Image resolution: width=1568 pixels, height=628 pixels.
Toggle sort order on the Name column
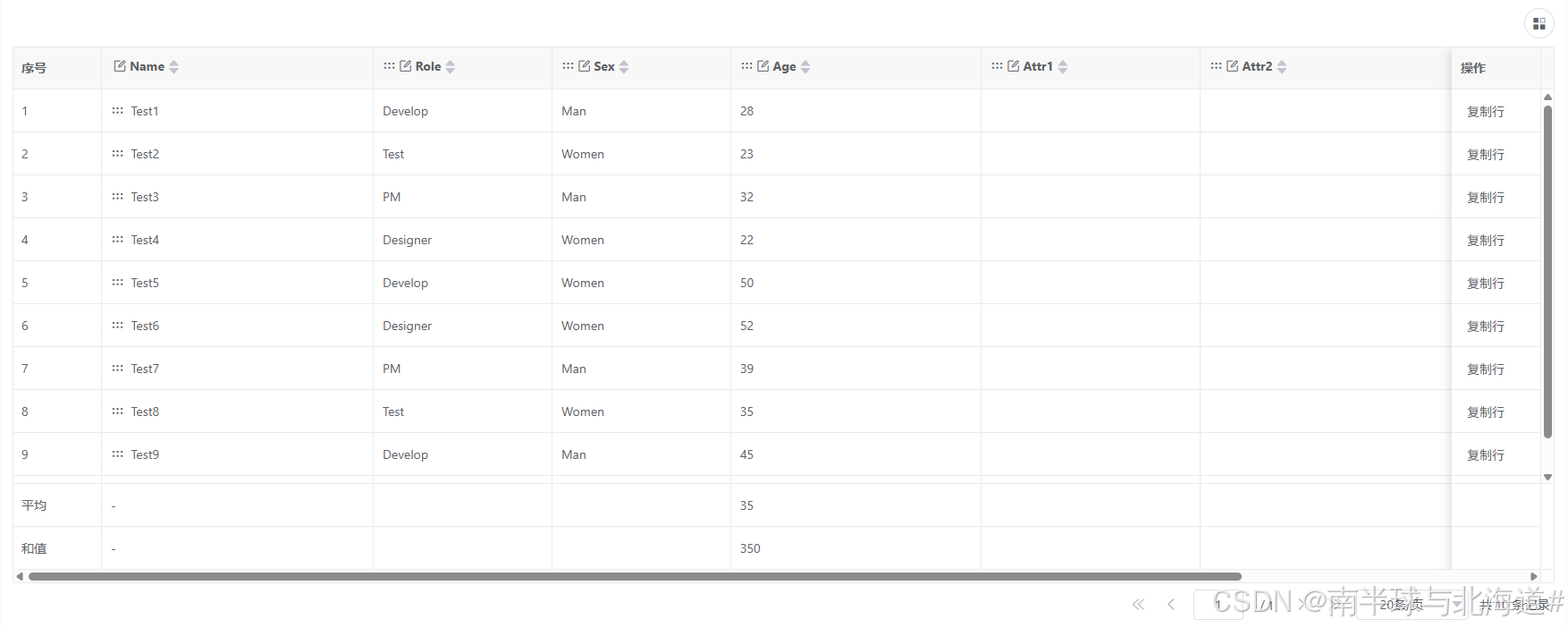pyautogui.click(x=173, y=66)
